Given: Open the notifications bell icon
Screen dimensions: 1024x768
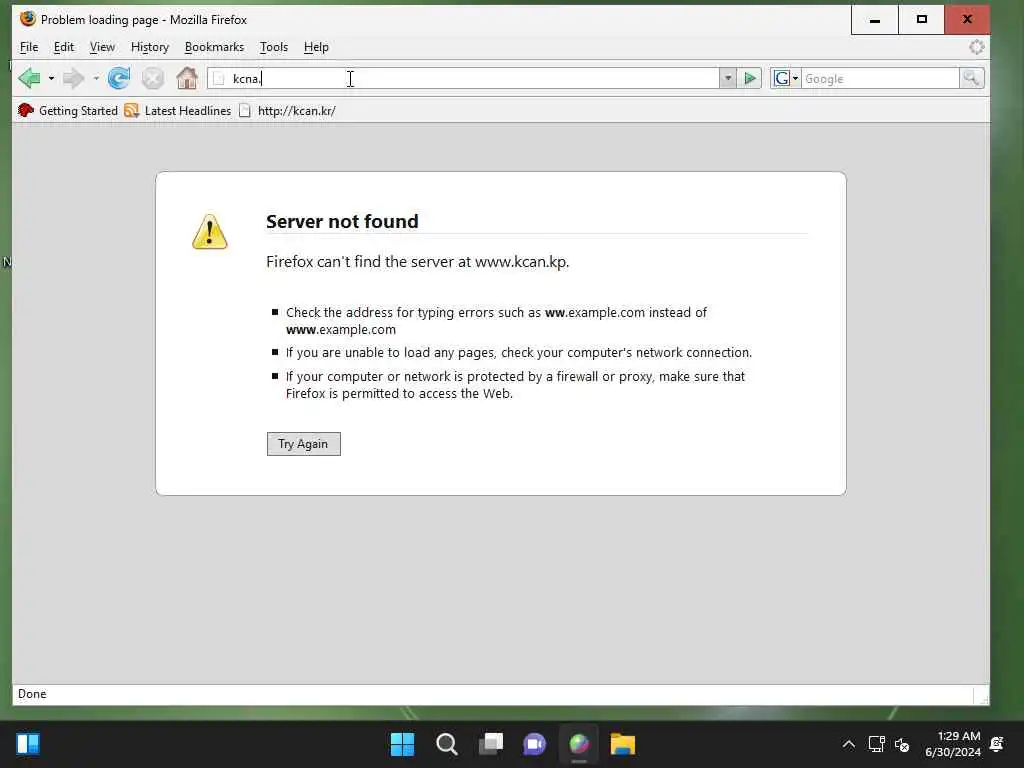Looking at the screenshot, I should pos(997,744).
